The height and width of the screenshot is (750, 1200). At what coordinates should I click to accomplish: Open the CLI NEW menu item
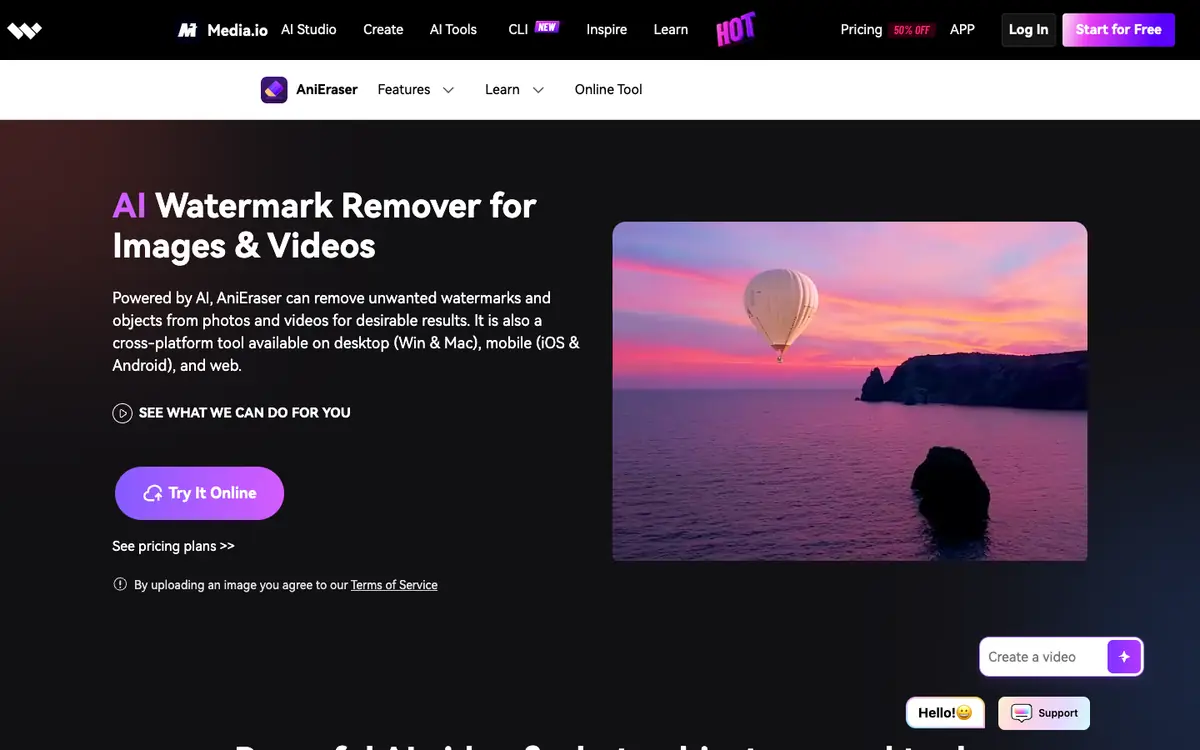(533, 29)
